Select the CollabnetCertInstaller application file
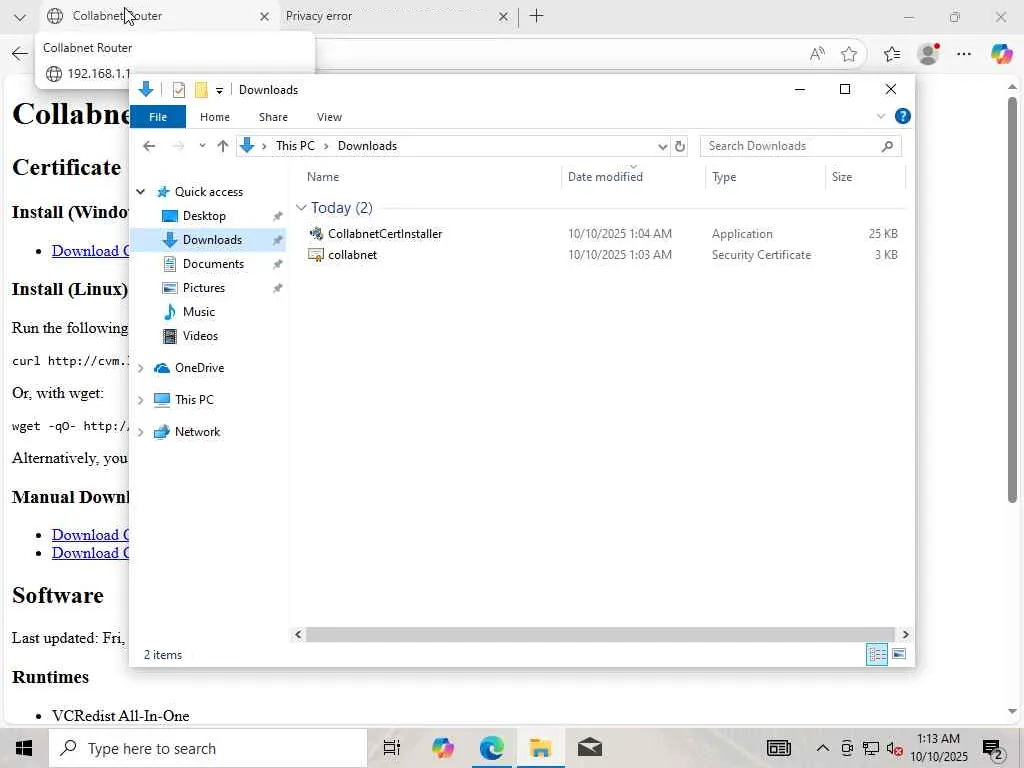Viewport: 1024px width, 768px height. coord(385,234)
